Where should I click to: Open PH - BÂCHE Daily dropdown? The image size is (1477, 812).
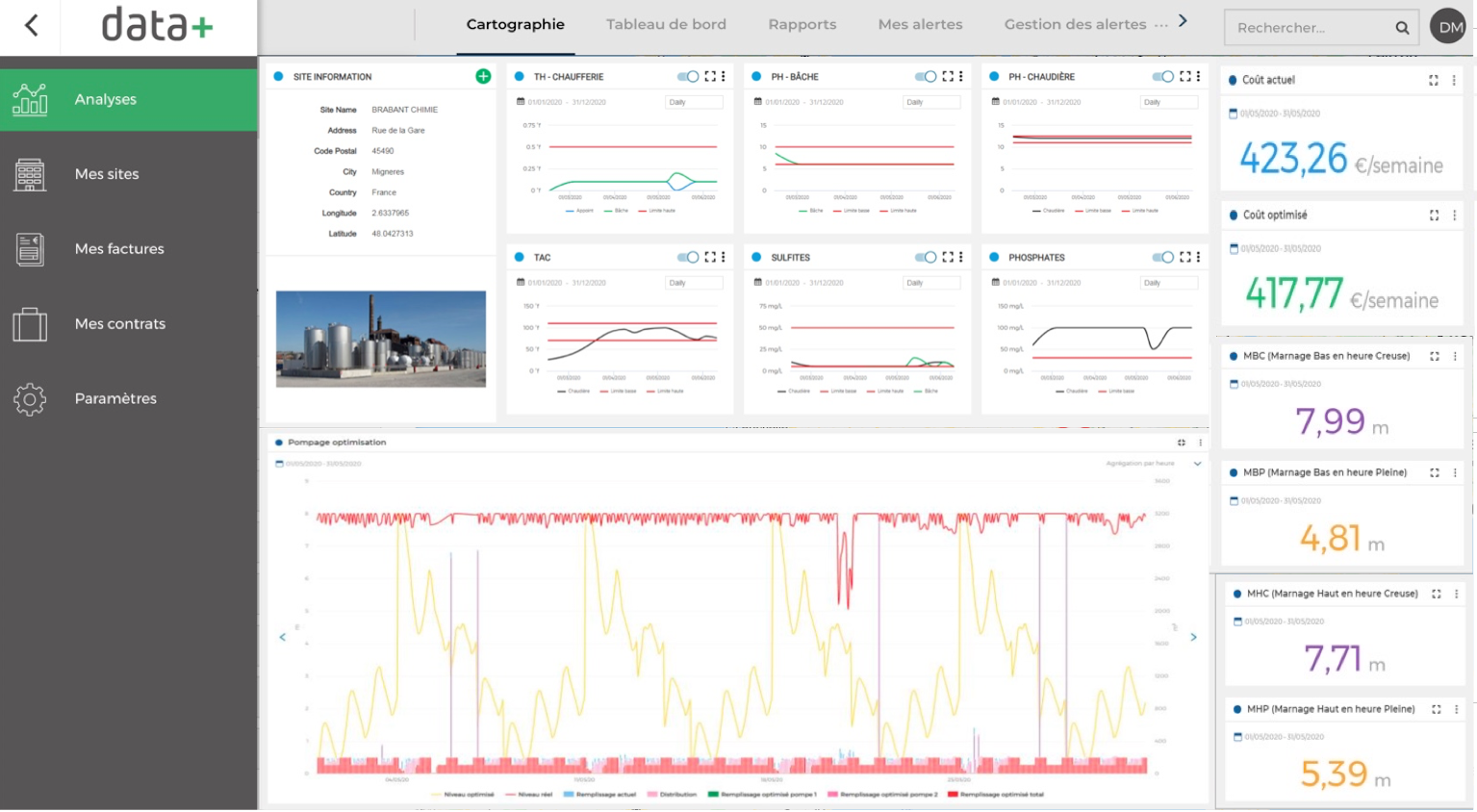(x=931, y=102)
